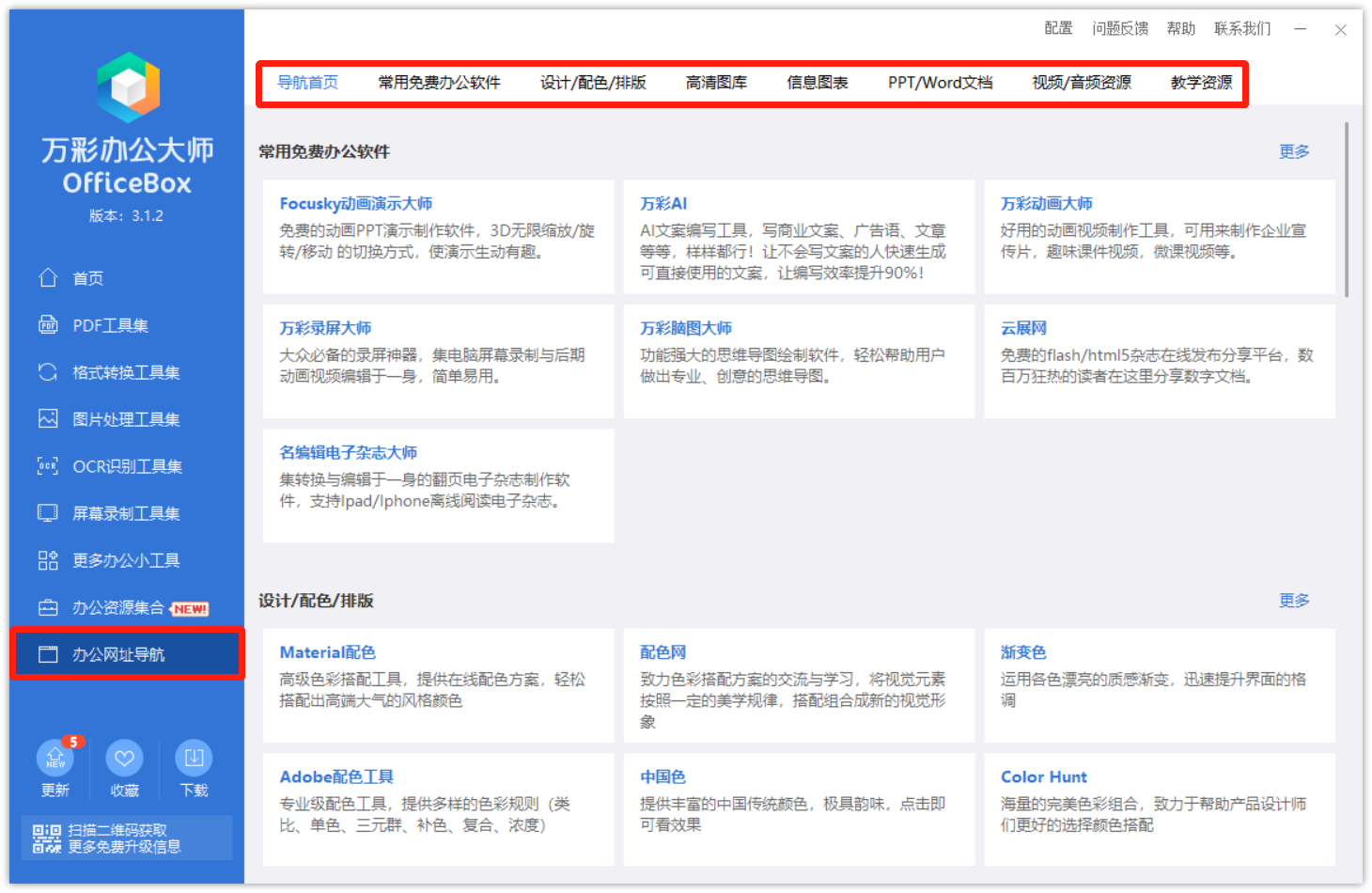The width and height of the screenshot is (1372, 893).
Task: Open the Focusky动画演示大师 link
Action: point(356,203)
